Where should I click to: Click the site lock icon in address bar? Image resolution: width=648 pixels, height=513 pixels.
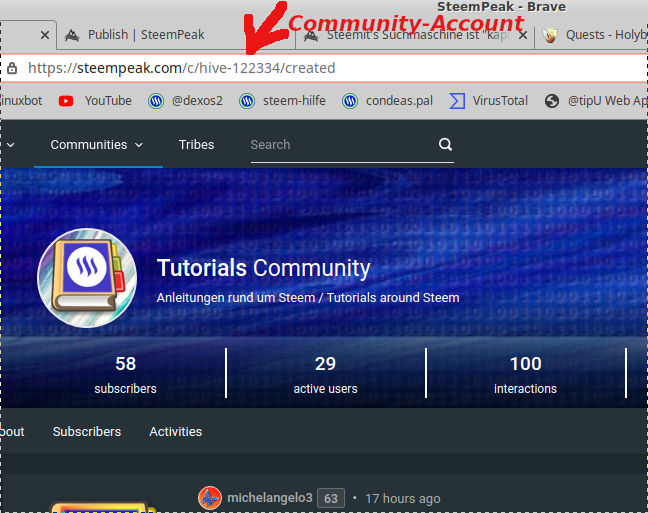tap(12, 68)
